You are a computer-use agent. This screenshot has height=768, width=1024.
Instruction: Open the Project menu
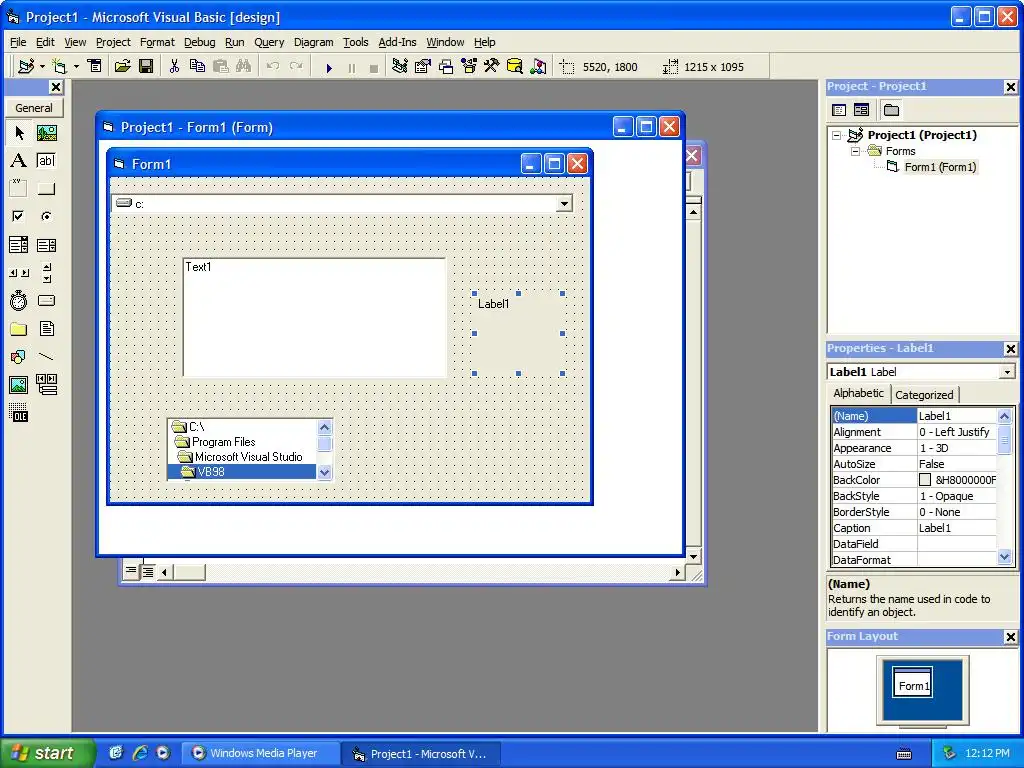pos(113,42)
